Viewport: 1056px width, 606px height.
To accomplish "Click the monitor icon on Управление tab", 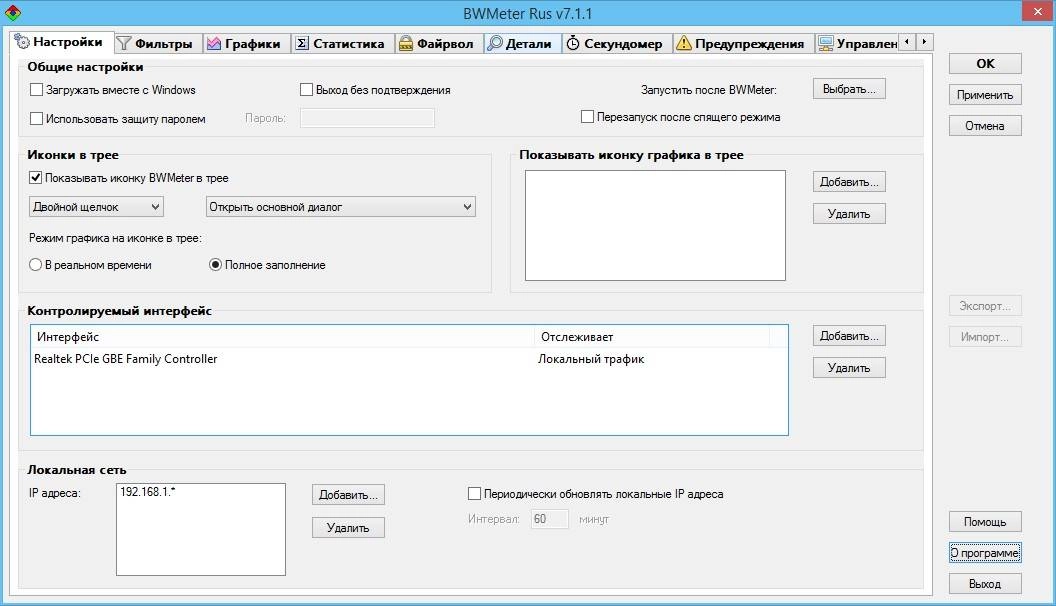I will [x=826, y=44].
